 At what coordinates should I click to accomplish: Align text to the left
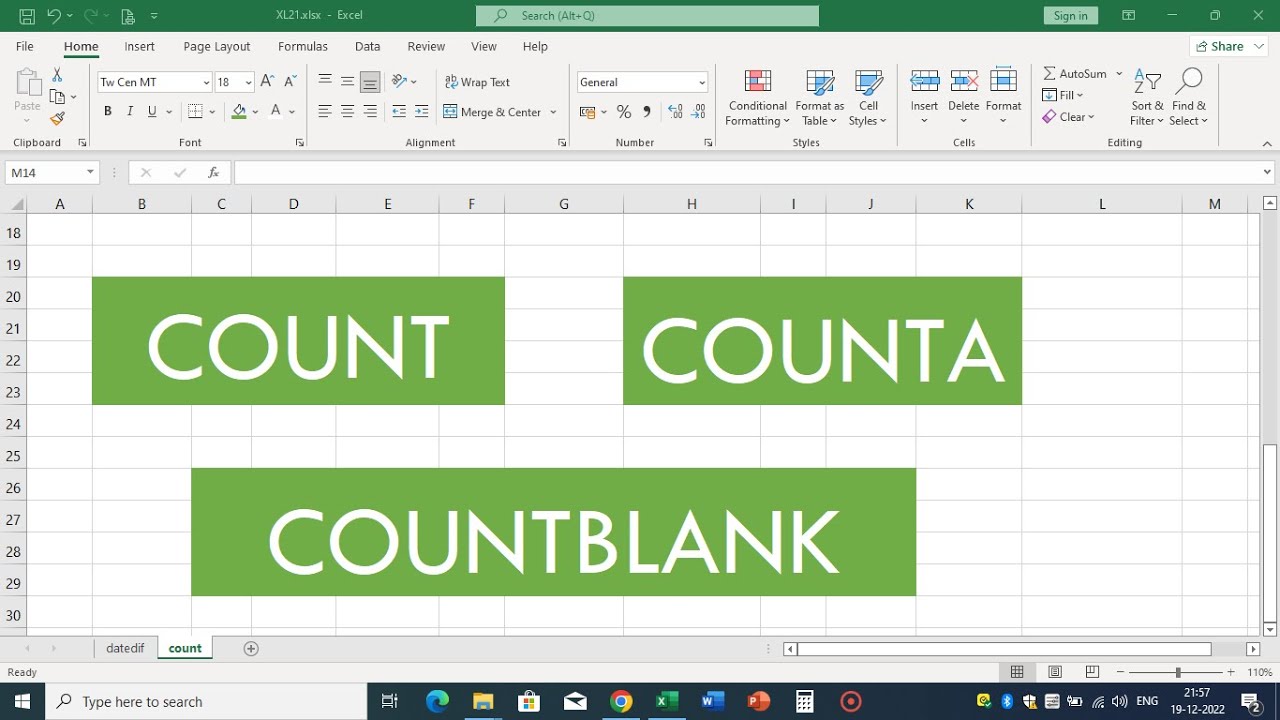(324, 112)
